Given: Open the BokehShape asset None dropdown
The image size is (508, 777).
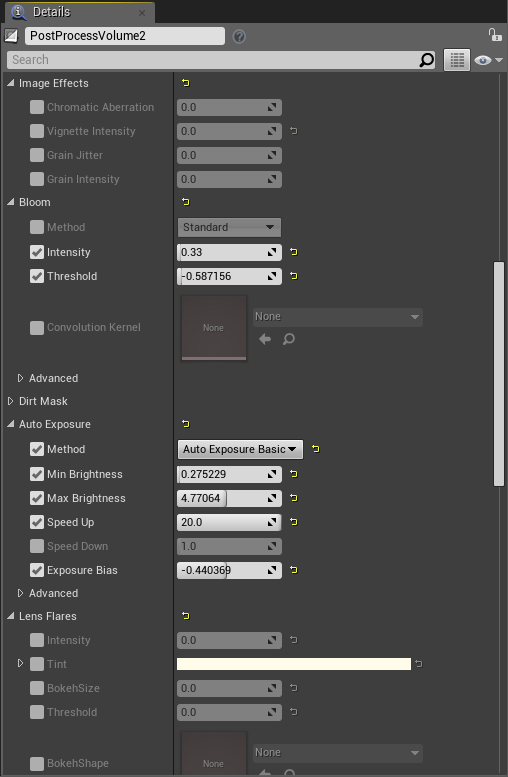Looking at the screenshot, I should tap(338, 753).
